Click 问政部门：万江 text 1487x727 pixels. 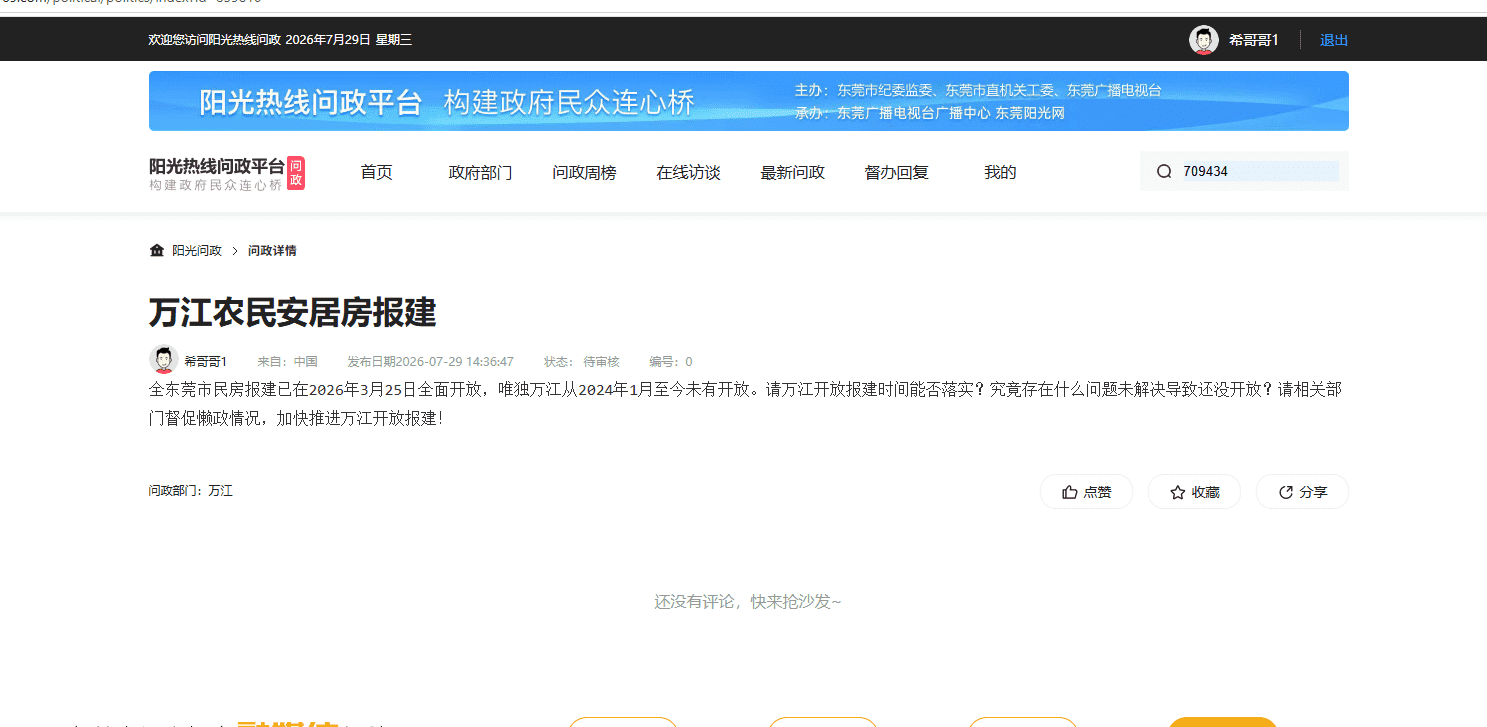191,491
